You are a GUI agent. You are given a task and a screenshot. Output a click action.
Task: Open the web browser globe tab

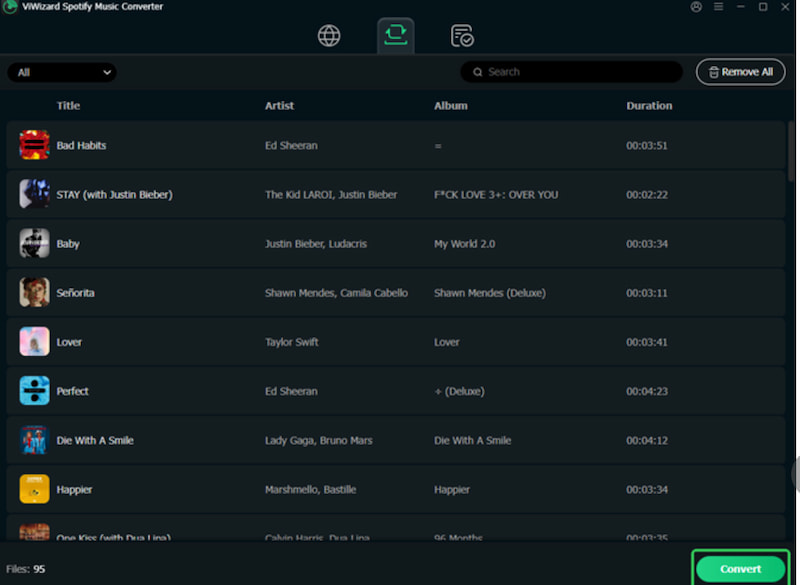coord(329,36)
